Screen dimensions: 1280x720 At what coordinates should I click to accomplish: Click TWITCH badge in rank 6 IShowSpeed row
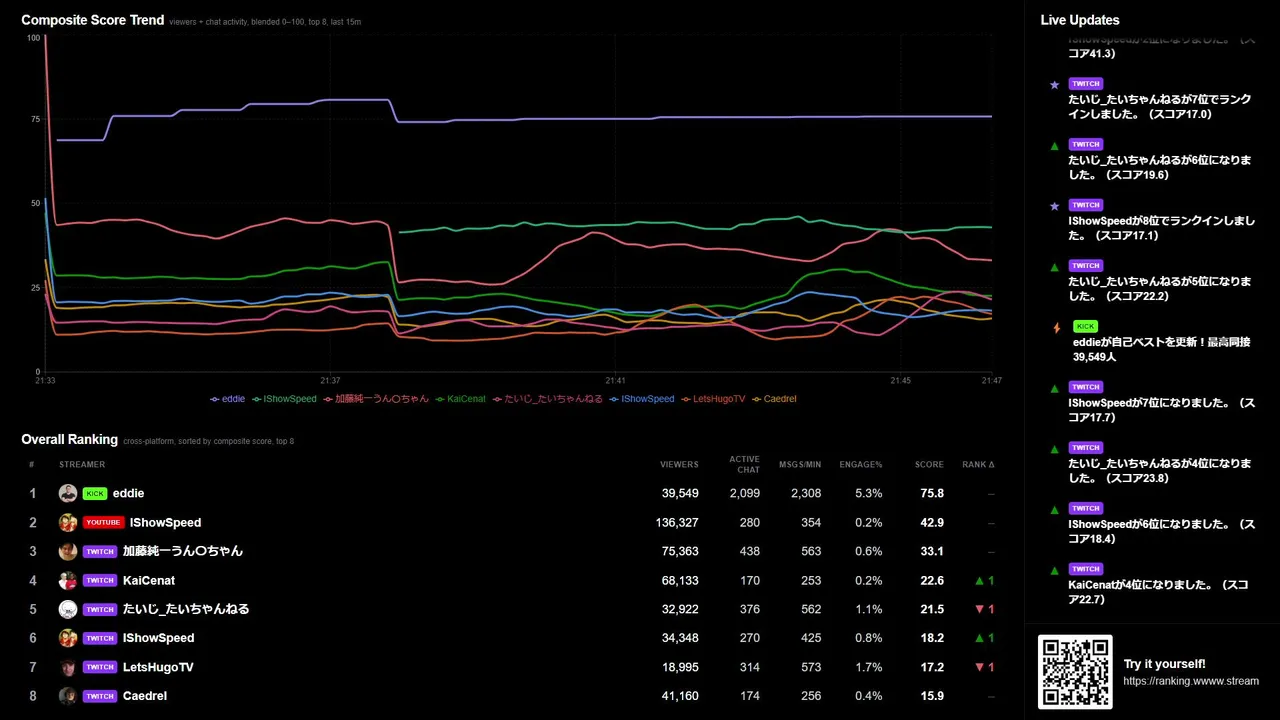[100, 638]
